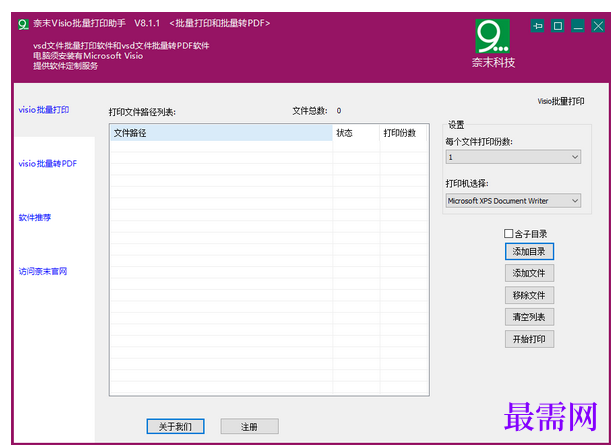Enable the 含子目录 checkbox
This screenshot has width=616, height=448.
click(508, 233)
